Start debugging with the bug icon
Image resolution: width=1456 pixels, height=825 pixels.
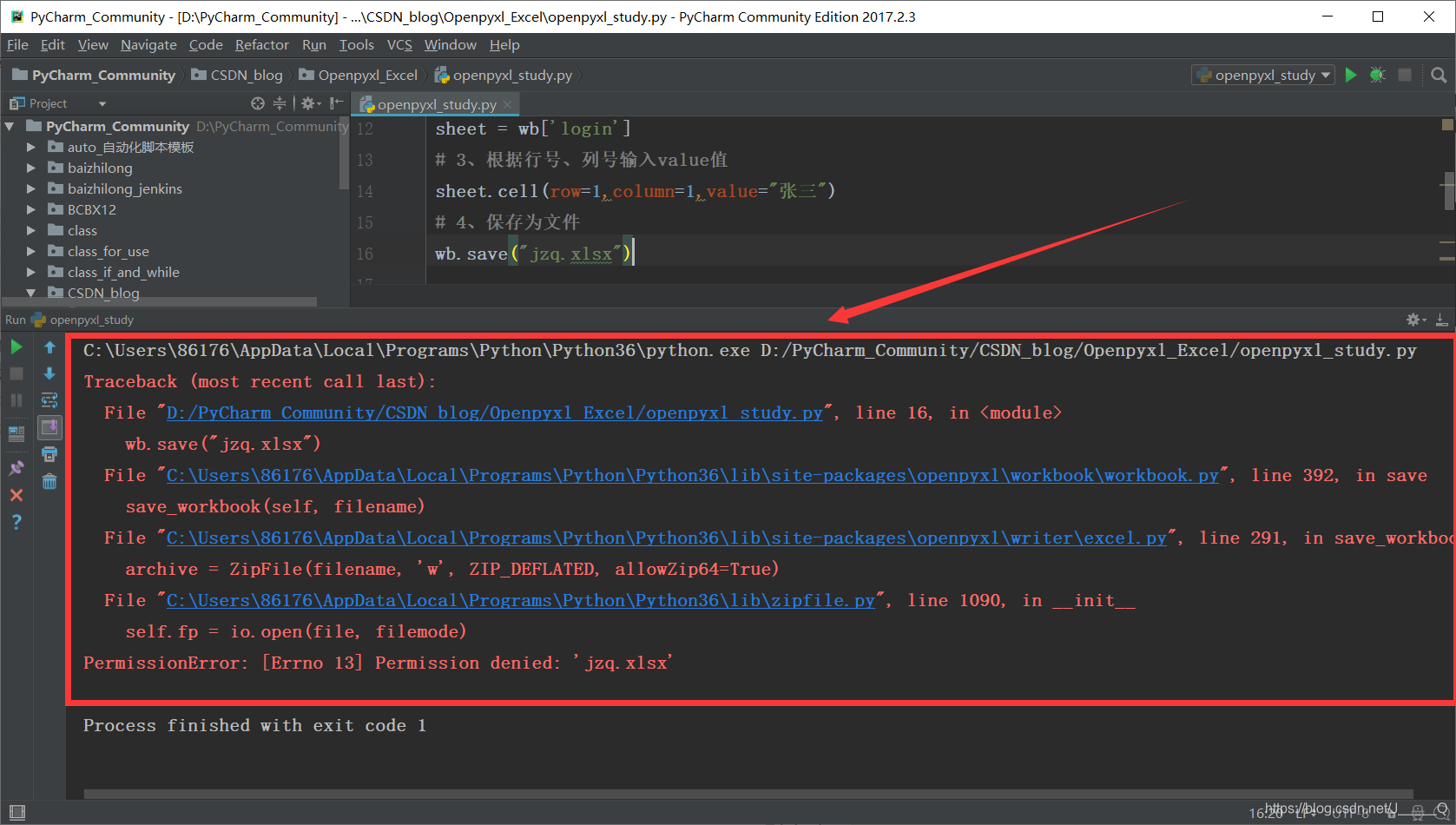[x=1377, y=75]
